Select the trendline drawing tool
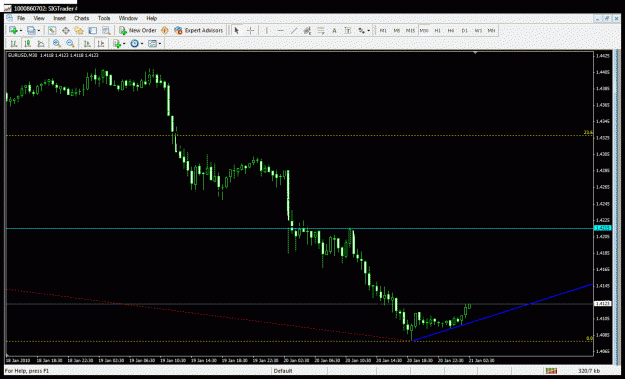Screen dimensions: 625x379 [x=294, y=30]
